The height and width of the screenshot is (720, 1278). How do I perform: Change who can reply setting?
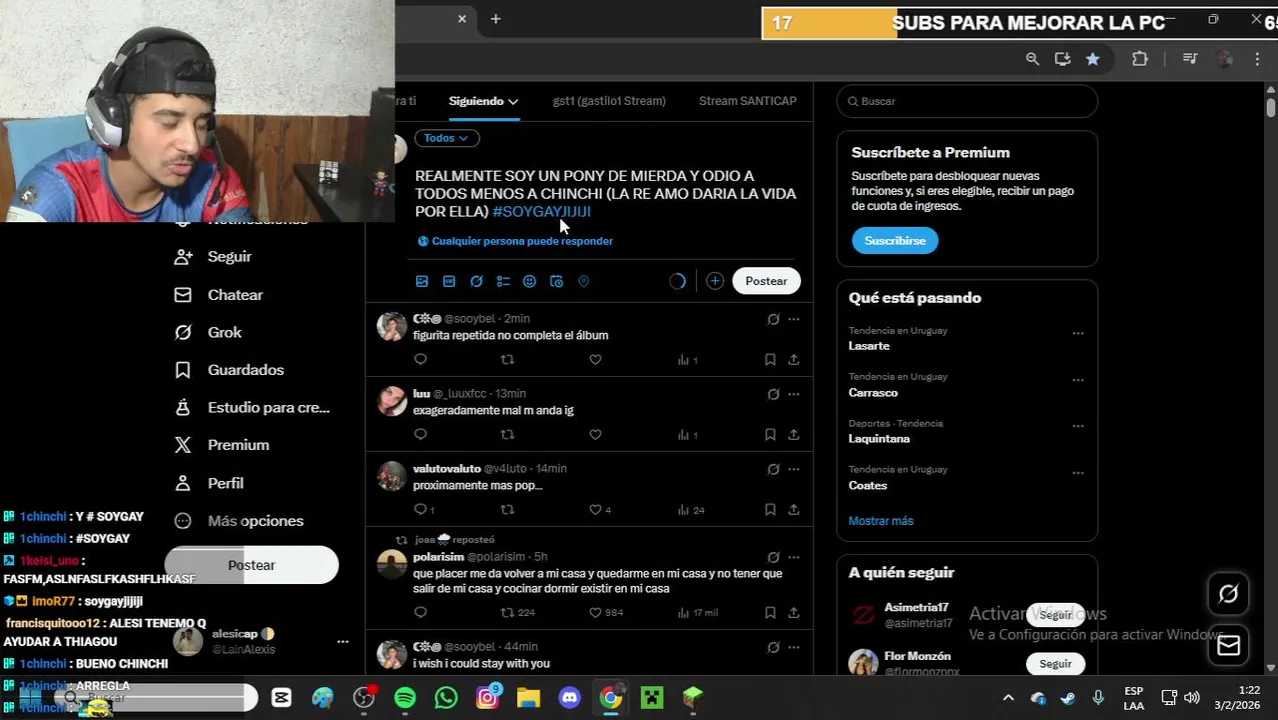coord(515,241)
